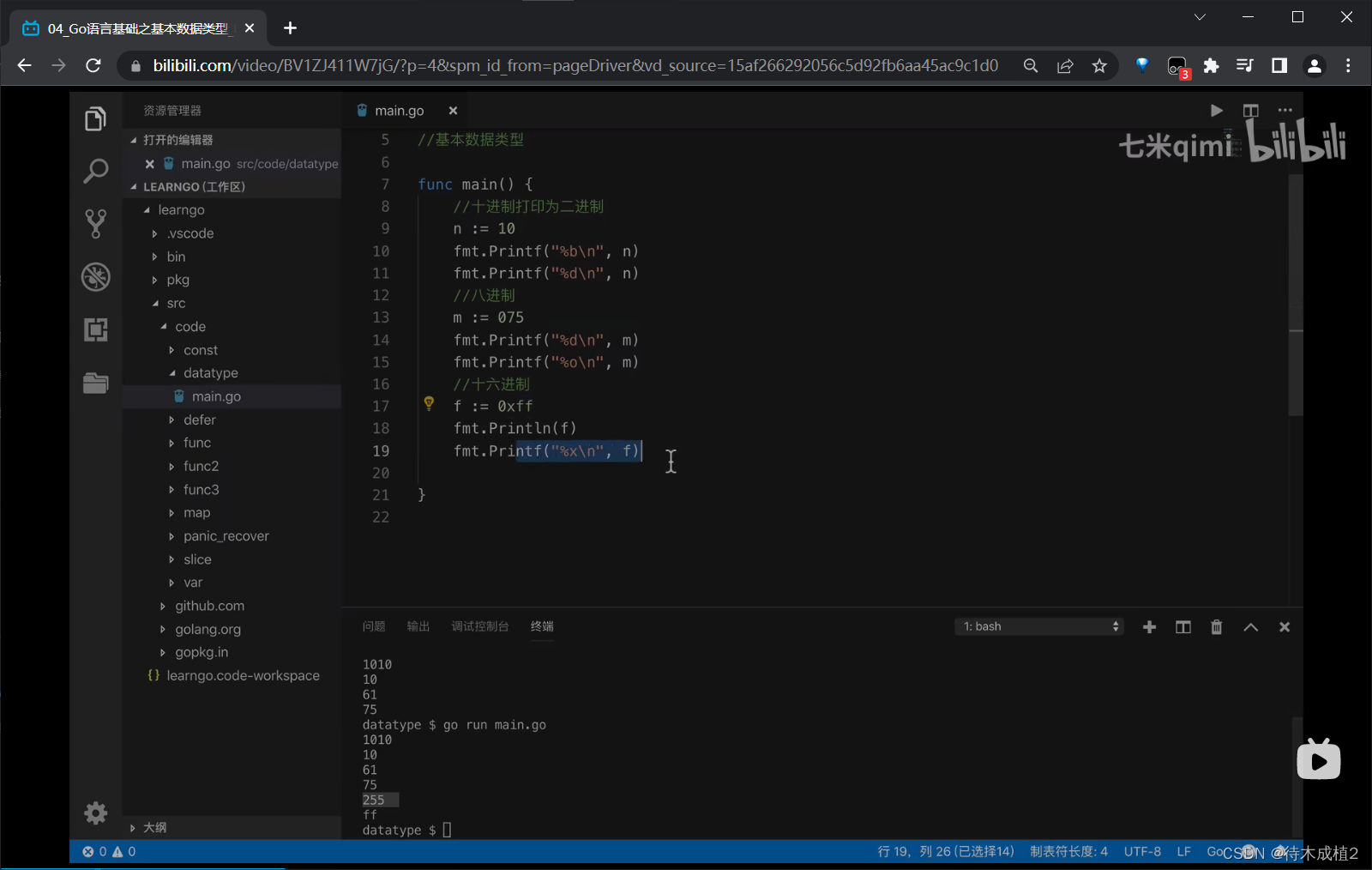Open the Search view in activity bar
Screen dimensions: 1372x870
point(95,171)
